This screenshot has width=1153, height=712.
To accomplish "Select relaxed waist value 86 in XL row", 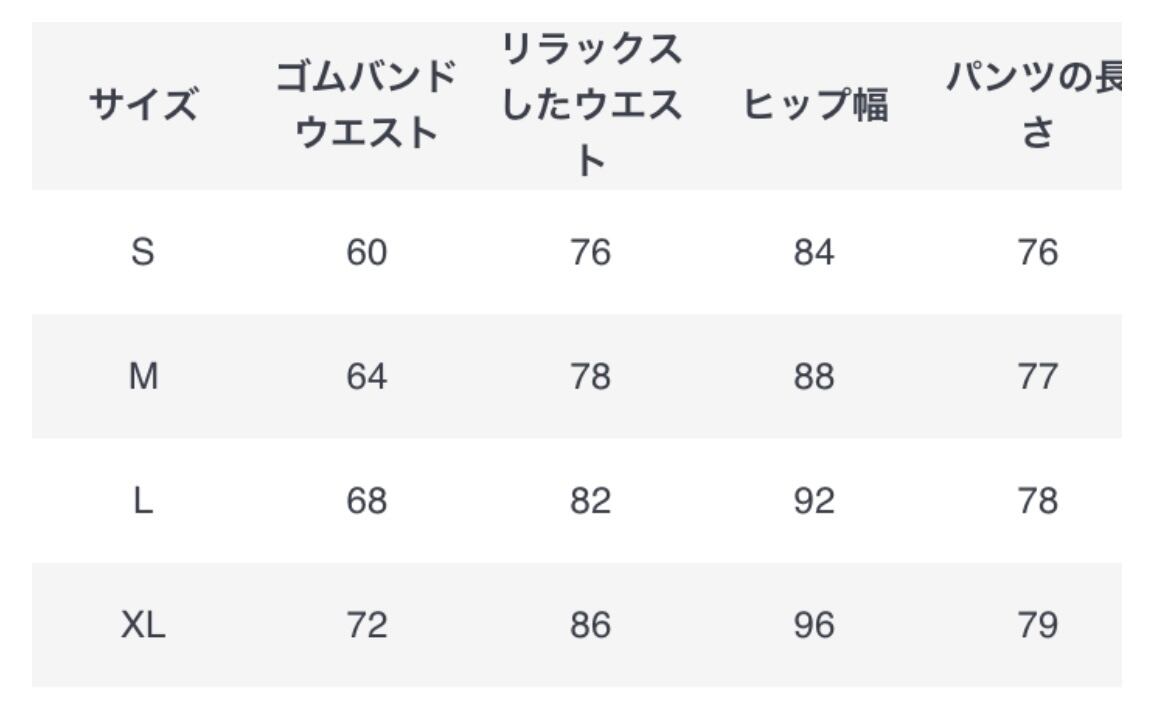I will pyautogui.click(x=590, y=626).
